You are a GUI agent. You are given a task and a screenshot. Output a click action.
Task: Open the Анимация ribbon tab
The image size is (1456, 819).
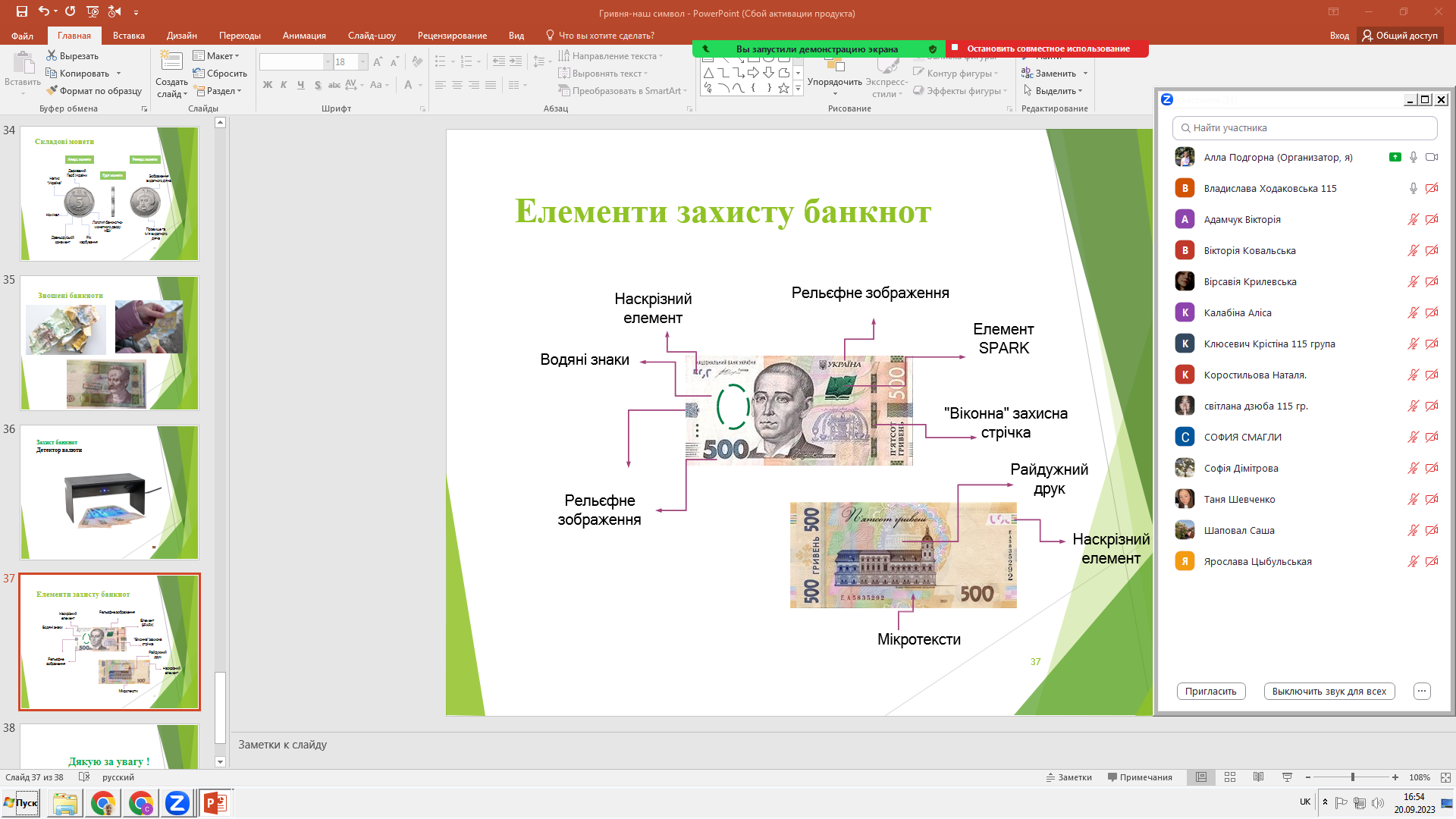click(303, 36)
